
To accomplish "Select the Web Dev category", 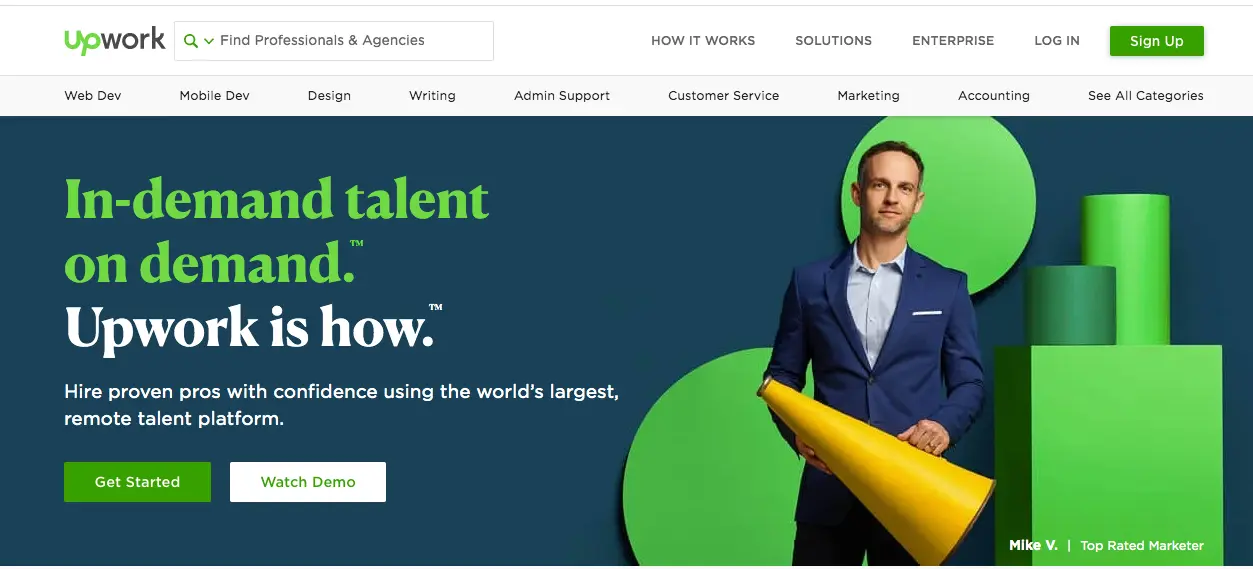I will point(93,96).
